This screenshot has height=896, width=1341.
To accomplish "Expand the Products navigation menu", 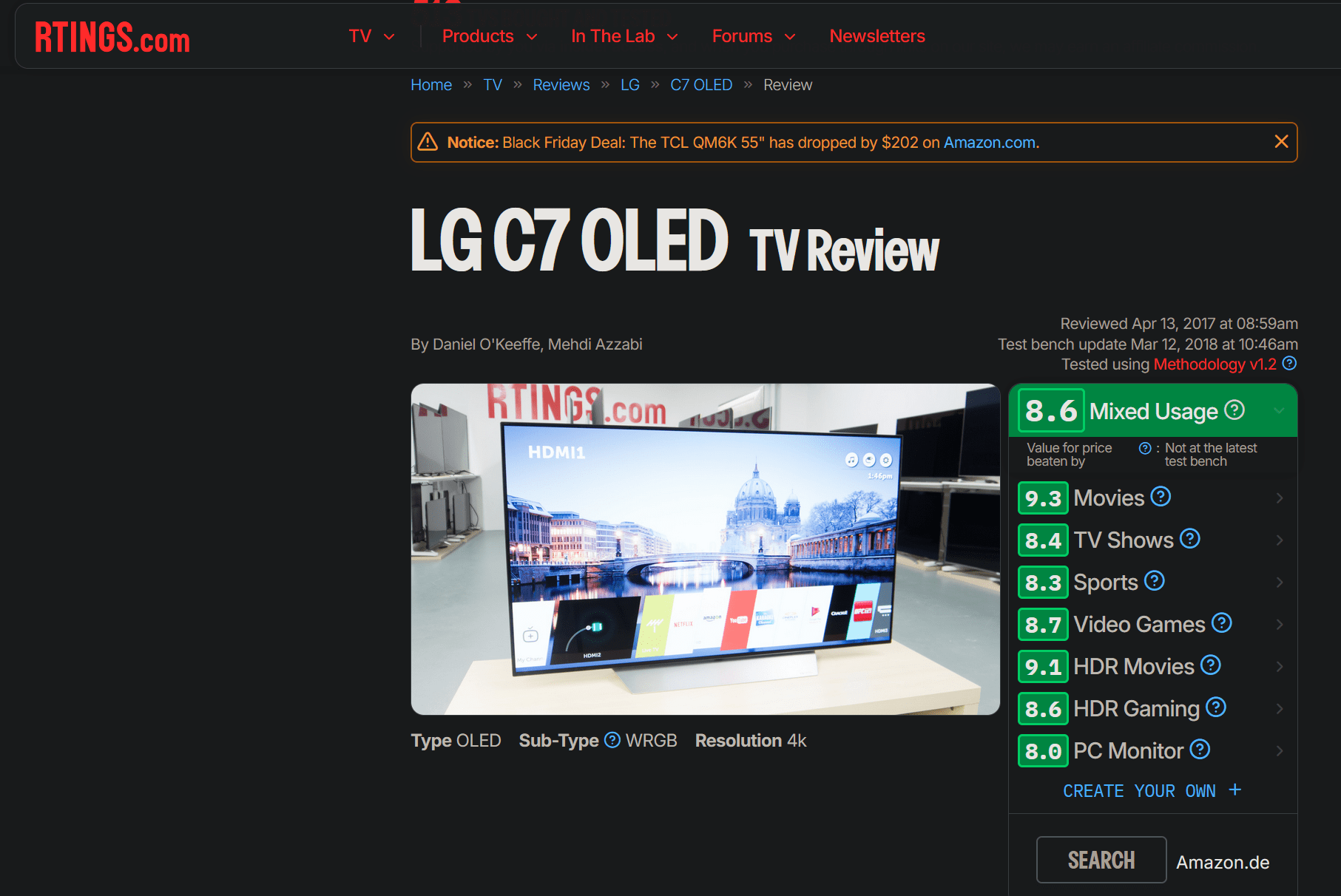I will [x=490, y=36].
